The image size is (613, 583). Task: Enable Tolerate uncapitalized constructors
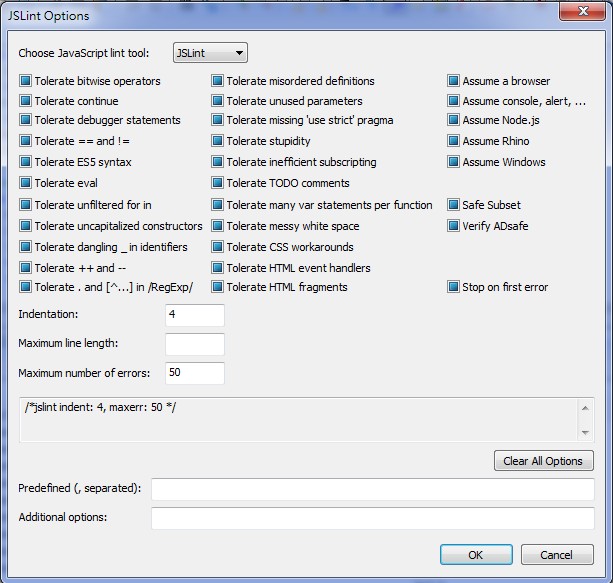[25, 226]
